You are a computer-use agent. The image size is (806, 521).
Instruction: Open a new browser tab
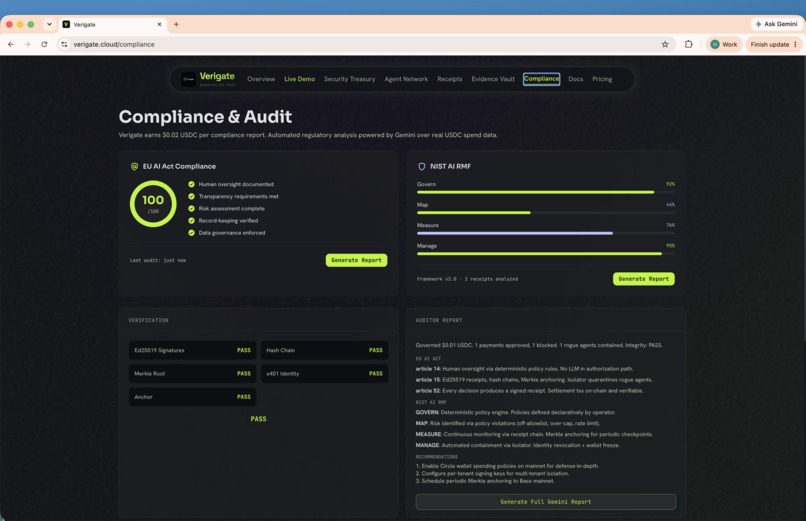coord(176,24)
